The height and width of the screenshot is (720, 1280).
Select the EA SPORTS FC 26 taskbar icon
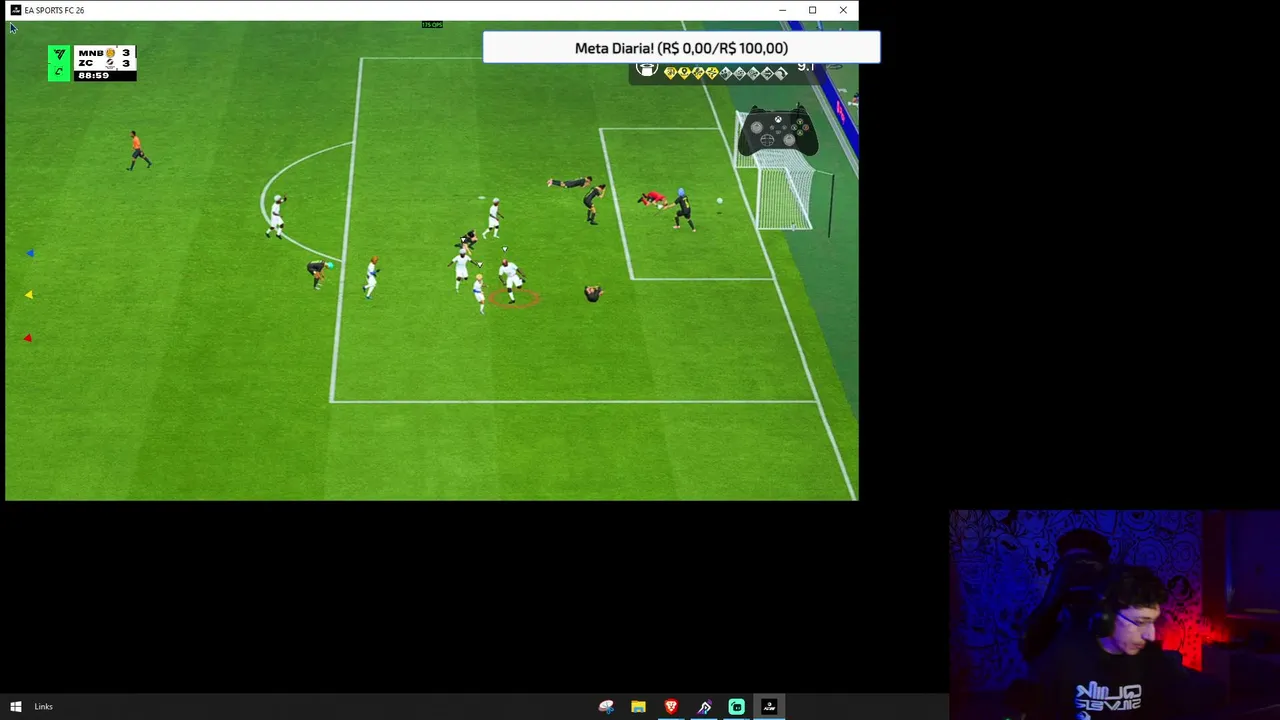[x=769, y=707]
